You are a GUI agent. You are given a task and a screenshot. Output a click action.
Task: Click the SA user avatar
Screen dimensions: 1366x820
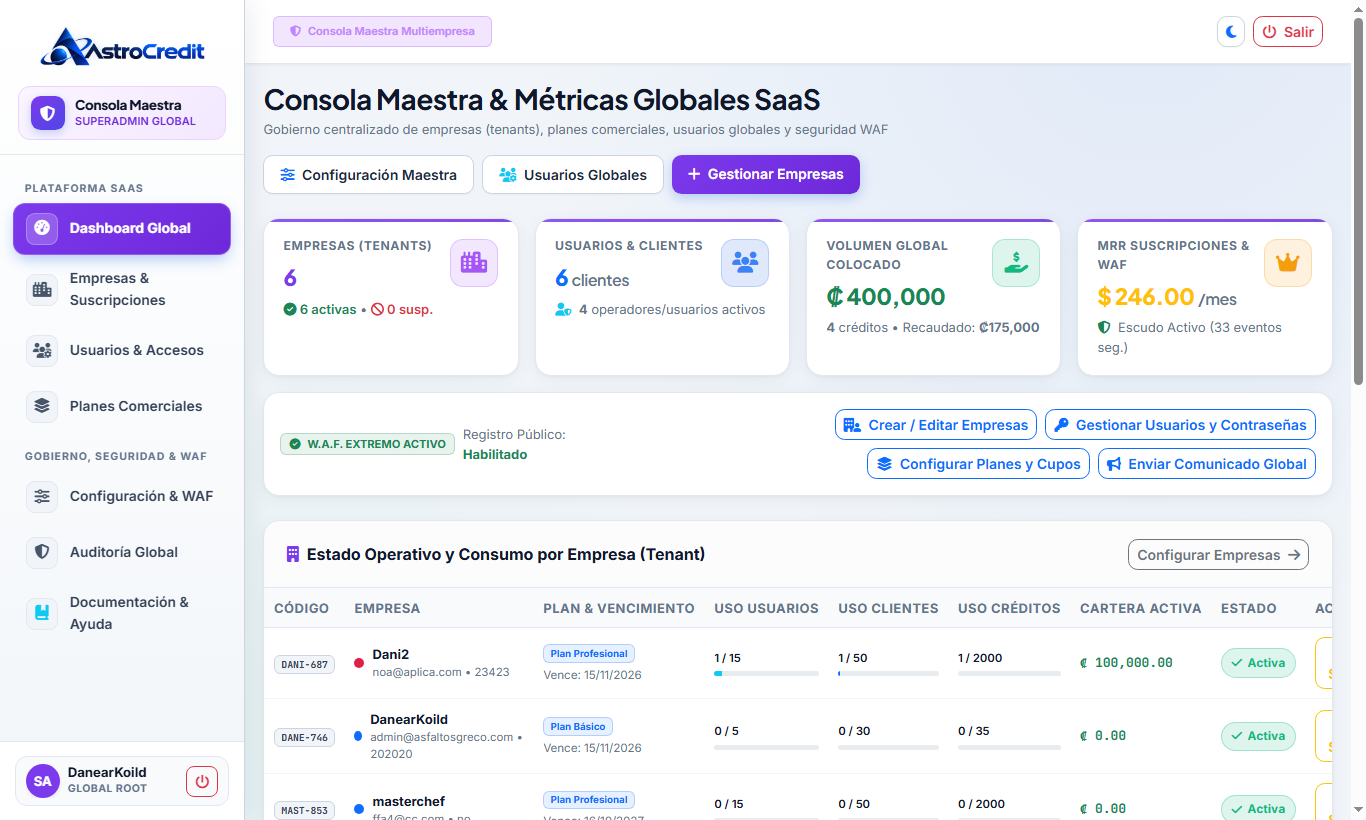tap(43, 781)
